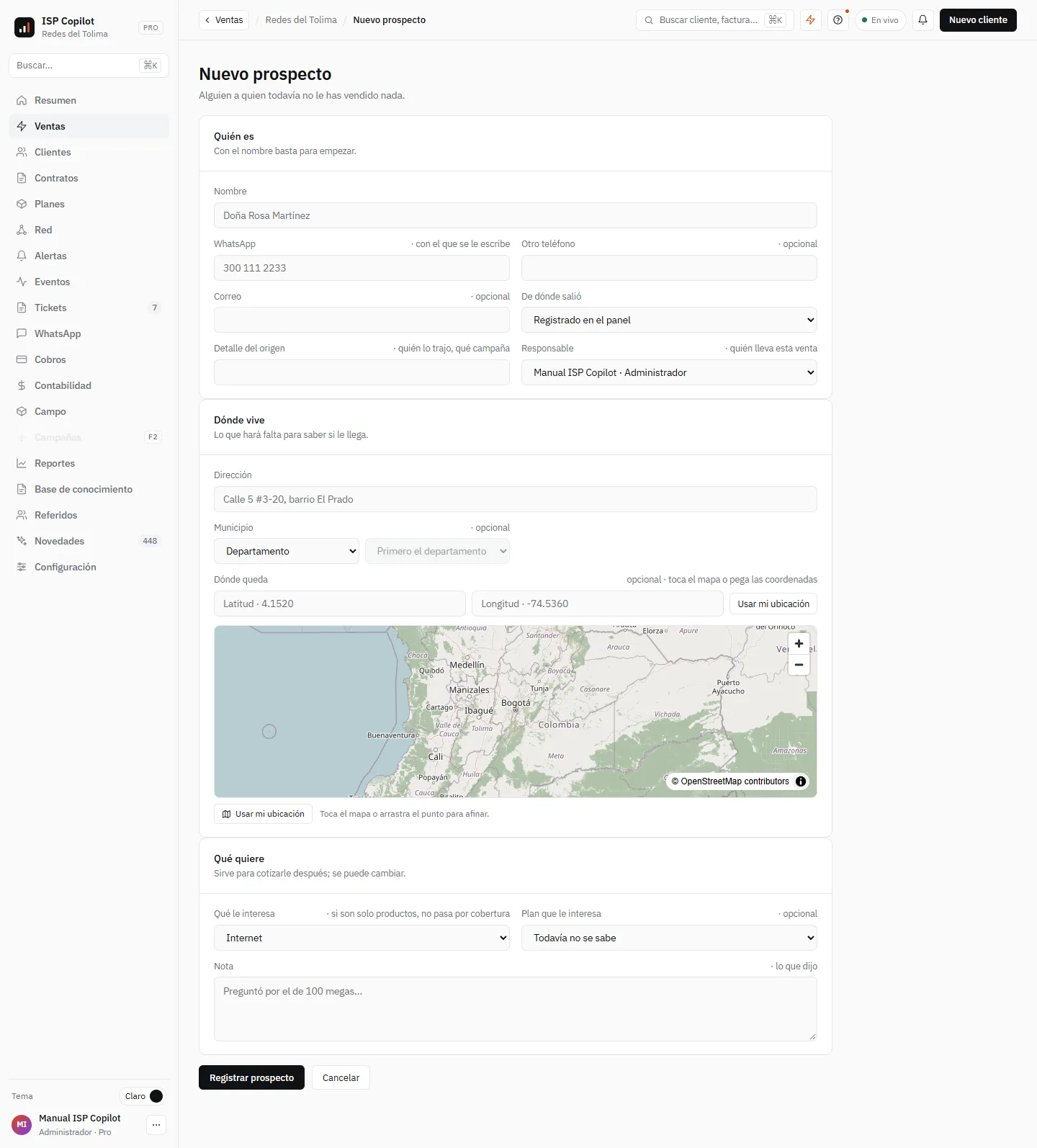Screen dimensions: 1037x1148
Task: Click the Novedades sparkle icon in sidebar
Action: point(22,541)
